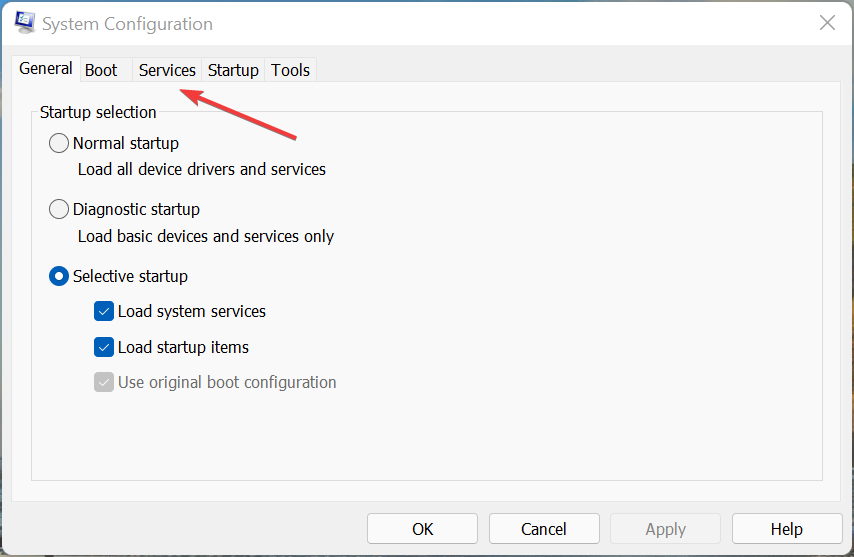
Task: Close the System Configuration window
Action: click(x=827, y=23)
